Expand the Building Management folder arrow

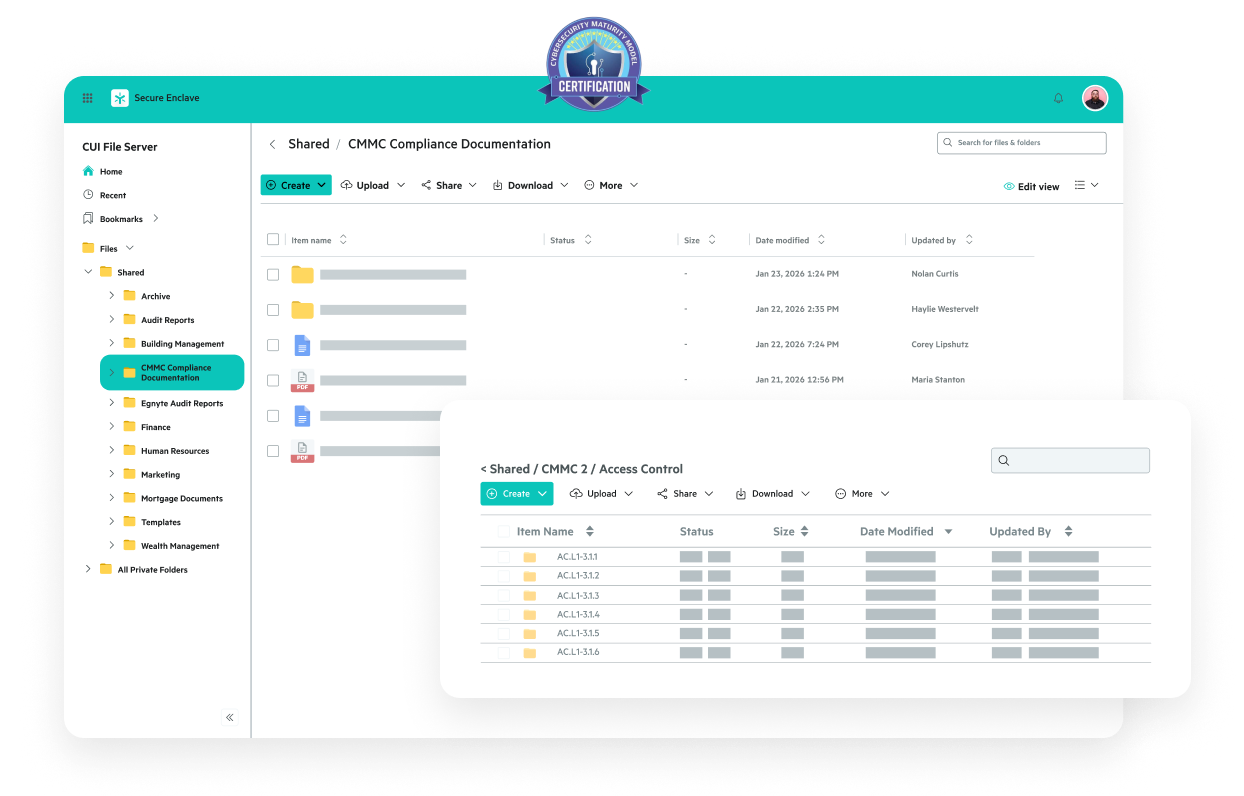click(x=111, y=343)
